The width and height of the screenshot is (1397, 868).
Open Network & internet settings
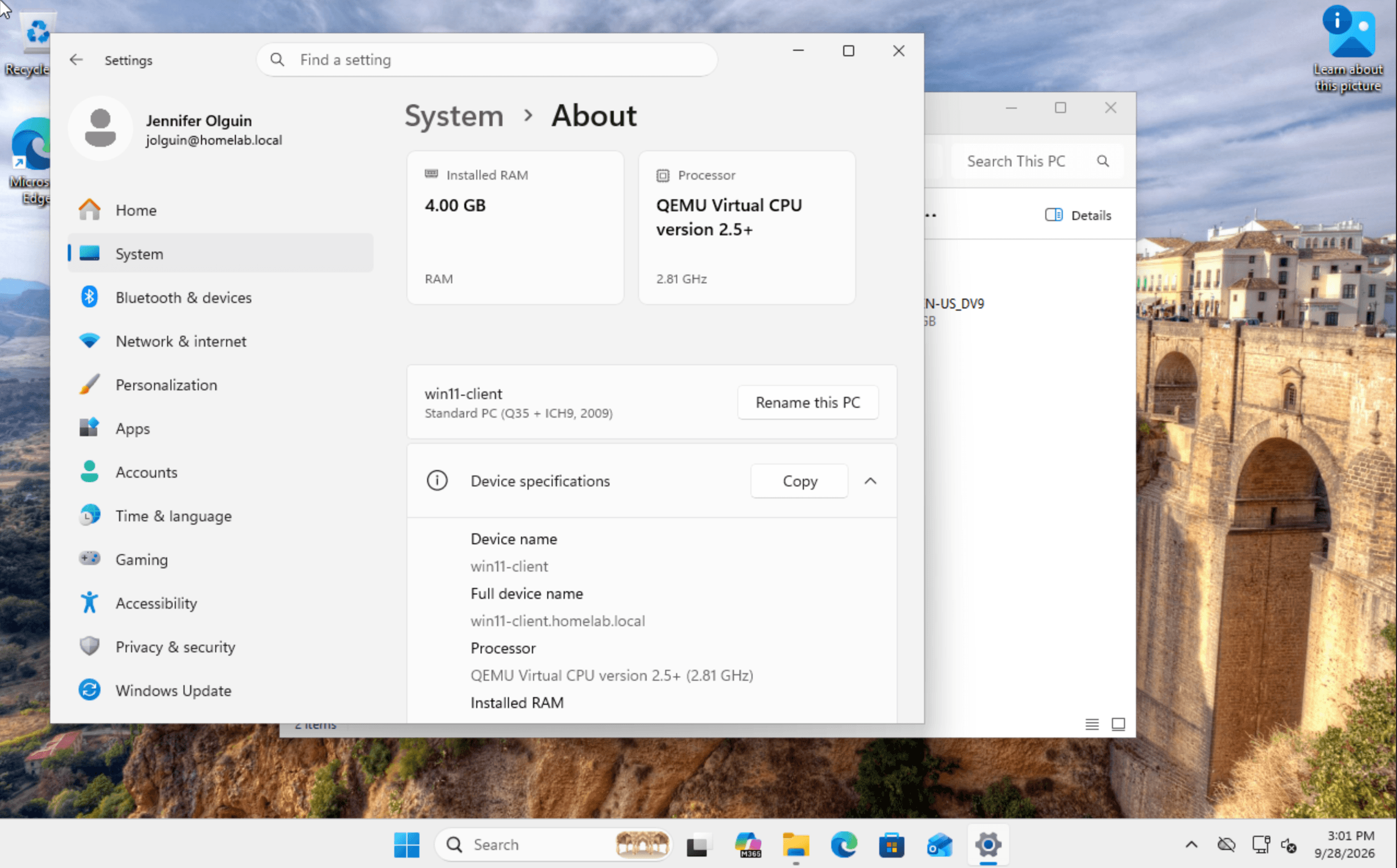coord(221,341)
